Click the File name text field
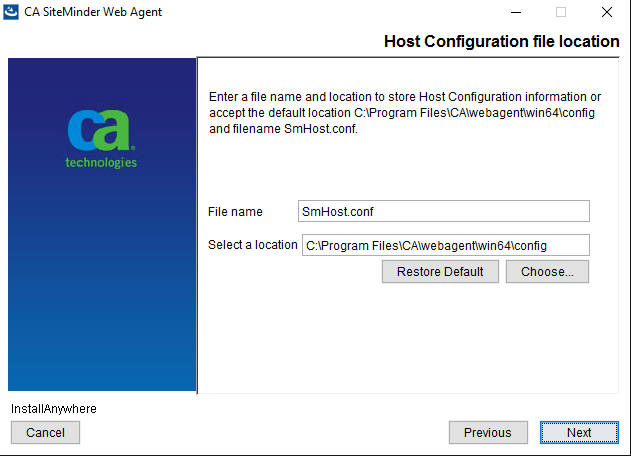The width and height of the screenshot is (631, 456). click(x=445, y=211)
